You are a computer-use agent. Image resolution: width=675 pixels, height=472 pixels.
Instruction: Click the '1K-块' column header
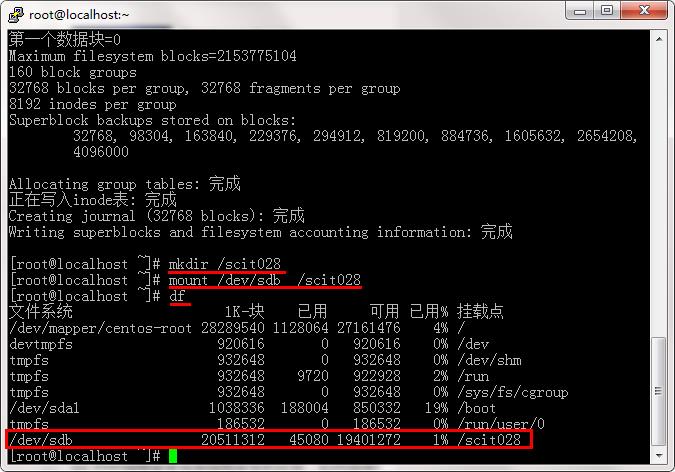click(245, 311)
